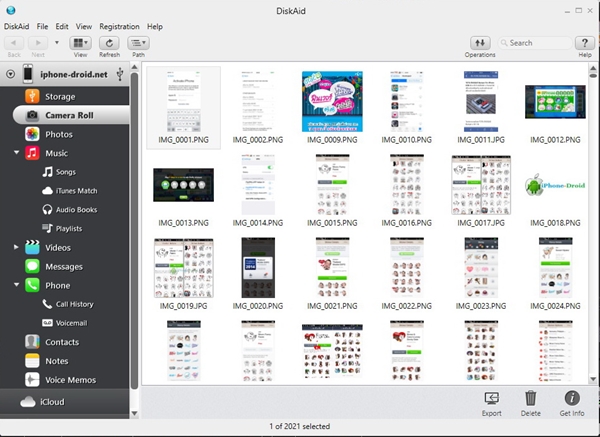Open the Registration menu

pos(119,26)
